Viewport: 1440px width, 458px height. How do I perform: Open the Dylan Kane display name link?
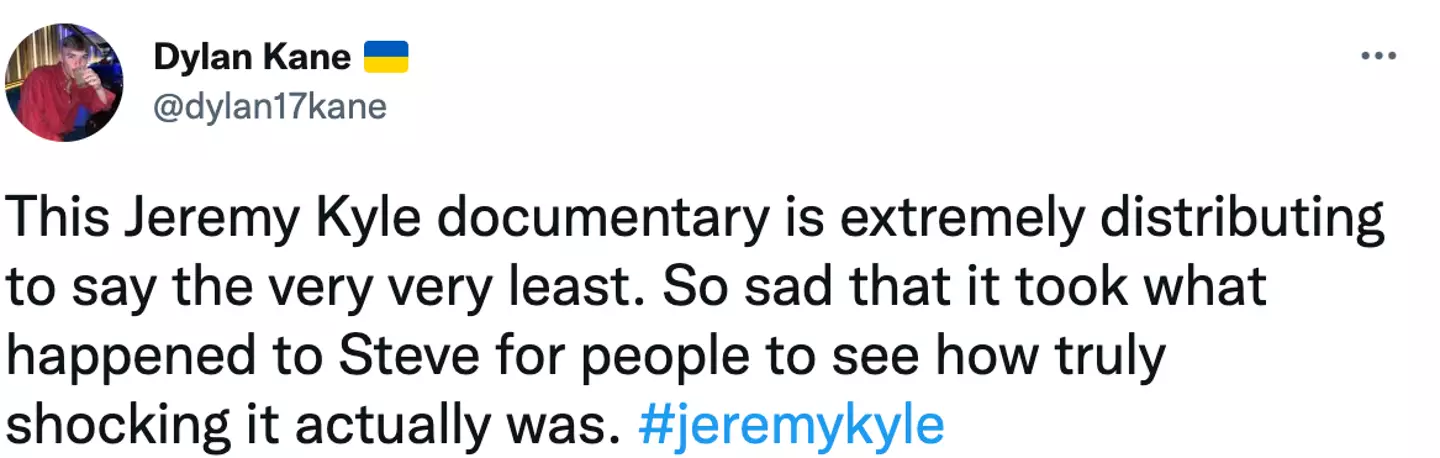[x=252, y=58]
